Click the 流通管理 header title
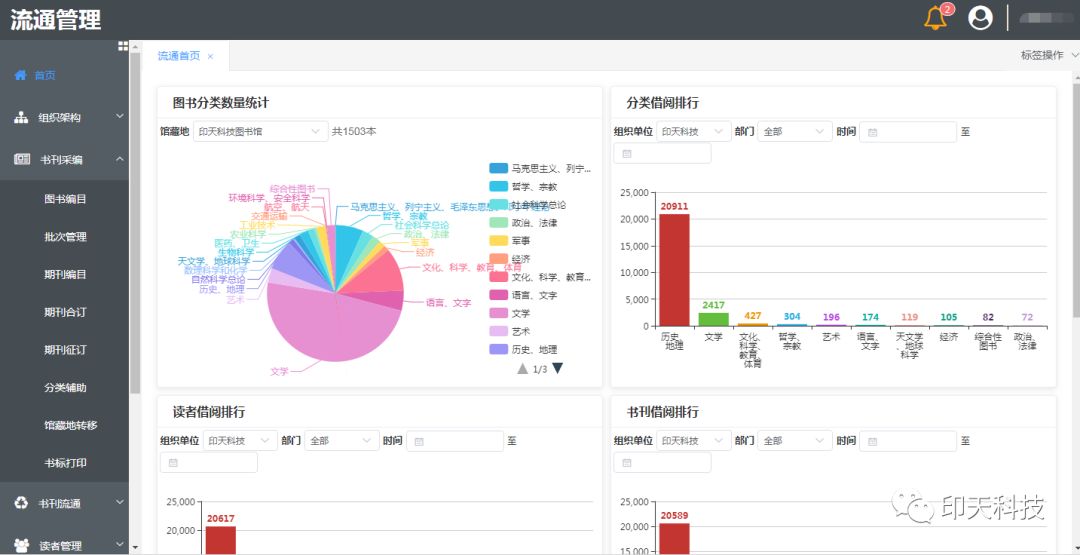 tap(56, 19)
